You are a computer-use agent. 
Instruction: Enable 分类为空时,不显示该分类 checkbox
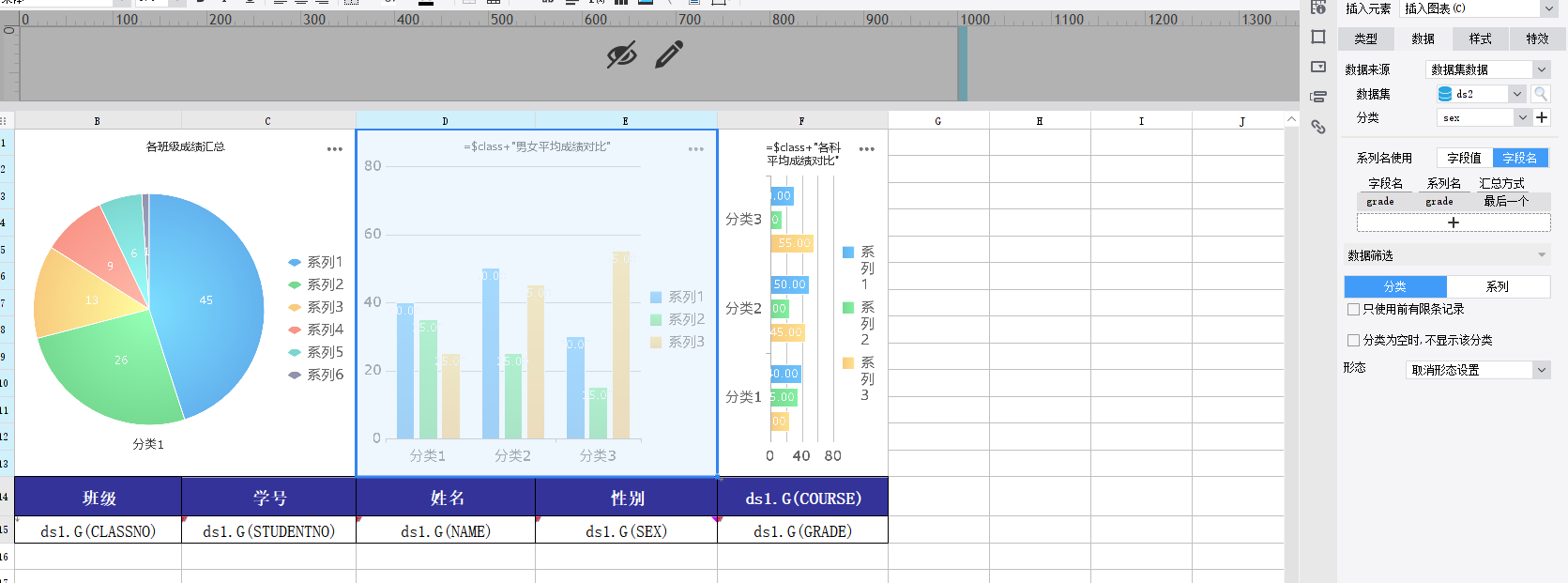pyautogui.click(x=1353, y=340)
